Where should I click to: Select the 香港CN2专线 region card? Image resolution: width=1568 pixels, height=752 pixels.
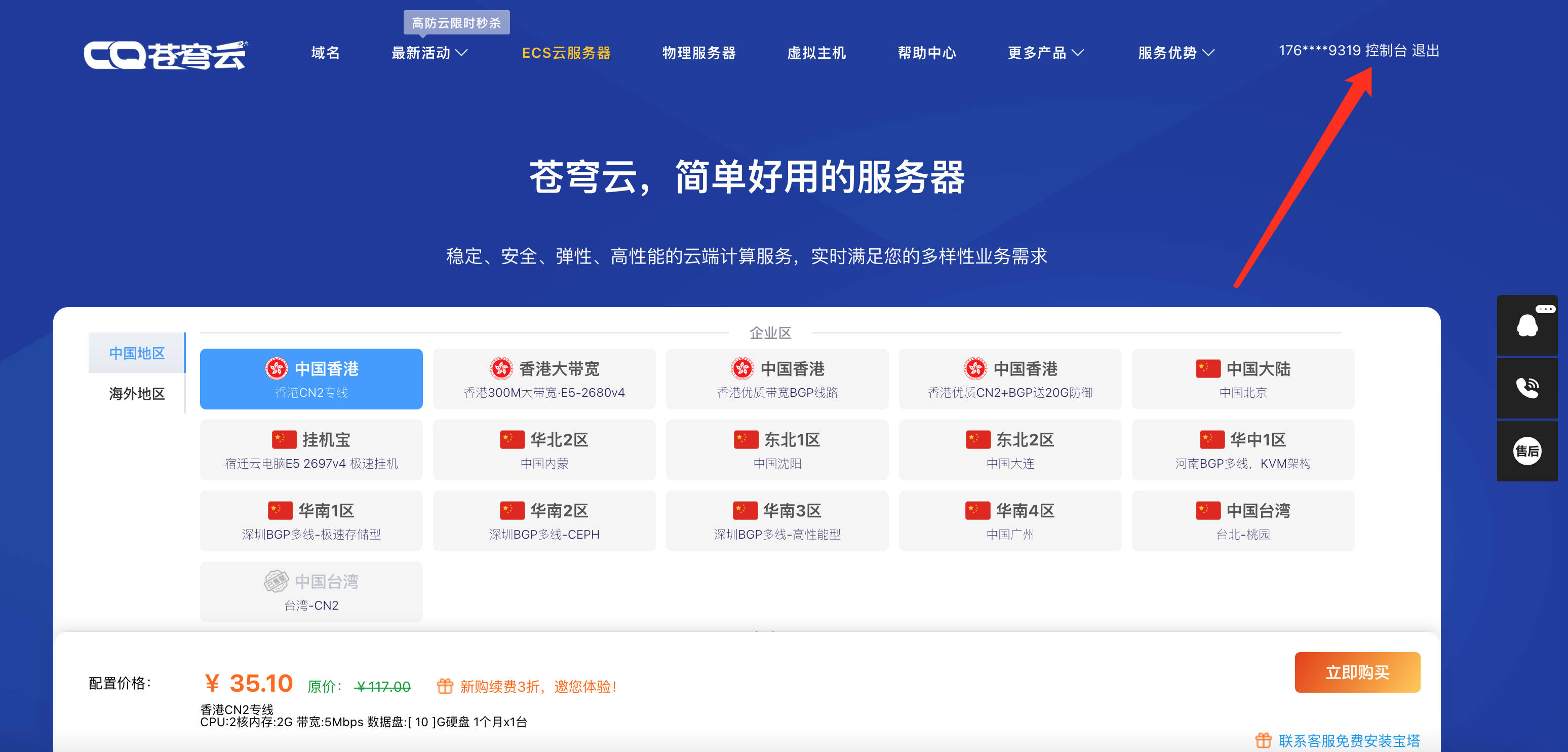311,379
